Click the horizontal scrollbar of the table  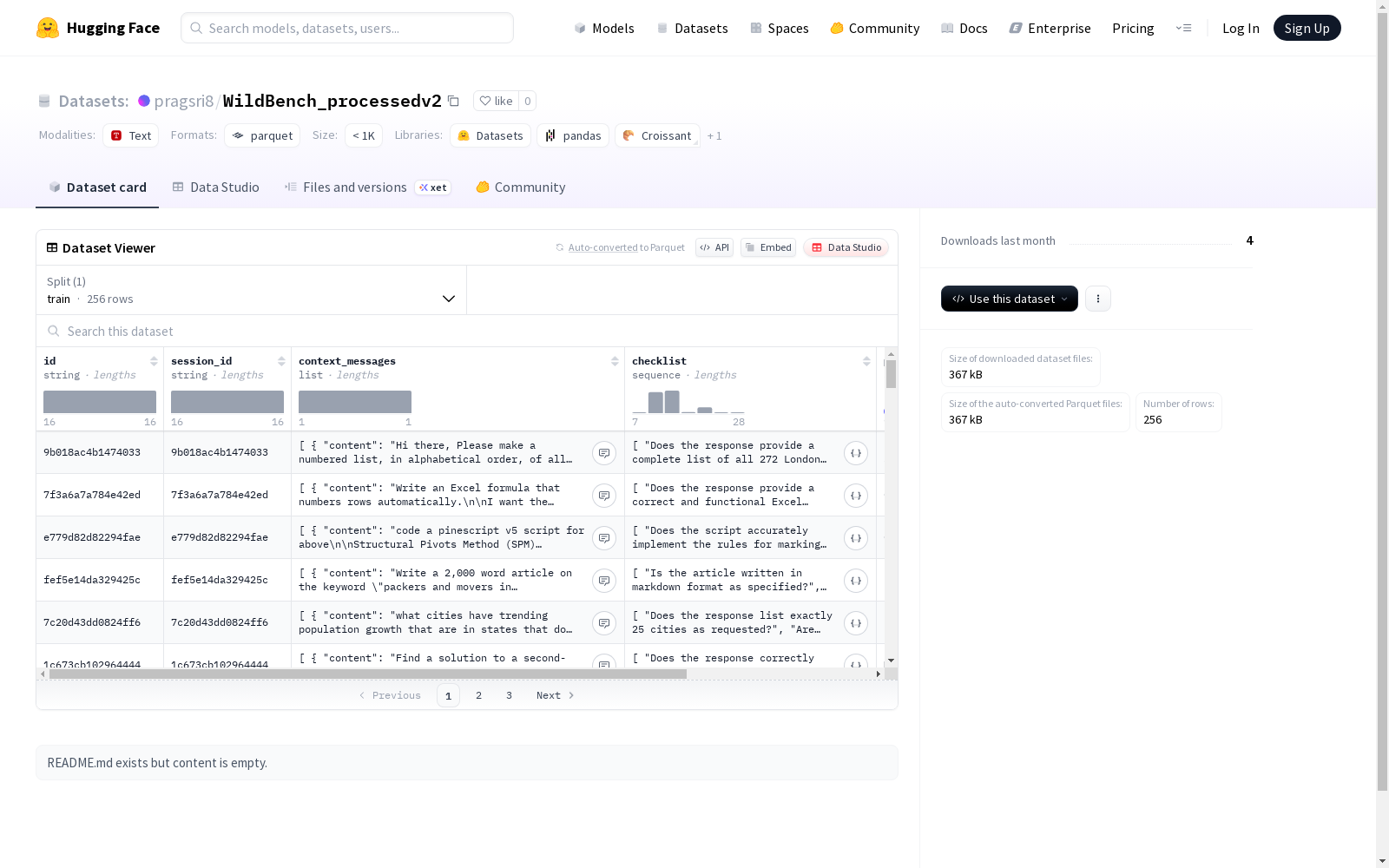point(368,674)
